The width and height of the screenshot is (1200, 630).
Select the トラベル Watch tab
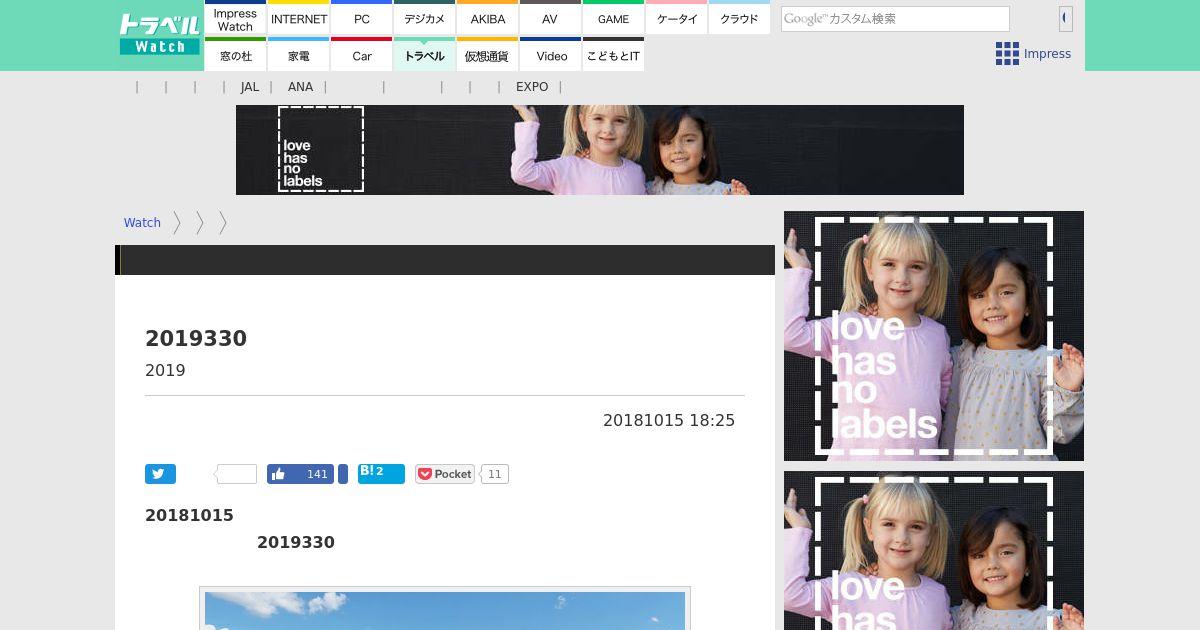(425, 55)
